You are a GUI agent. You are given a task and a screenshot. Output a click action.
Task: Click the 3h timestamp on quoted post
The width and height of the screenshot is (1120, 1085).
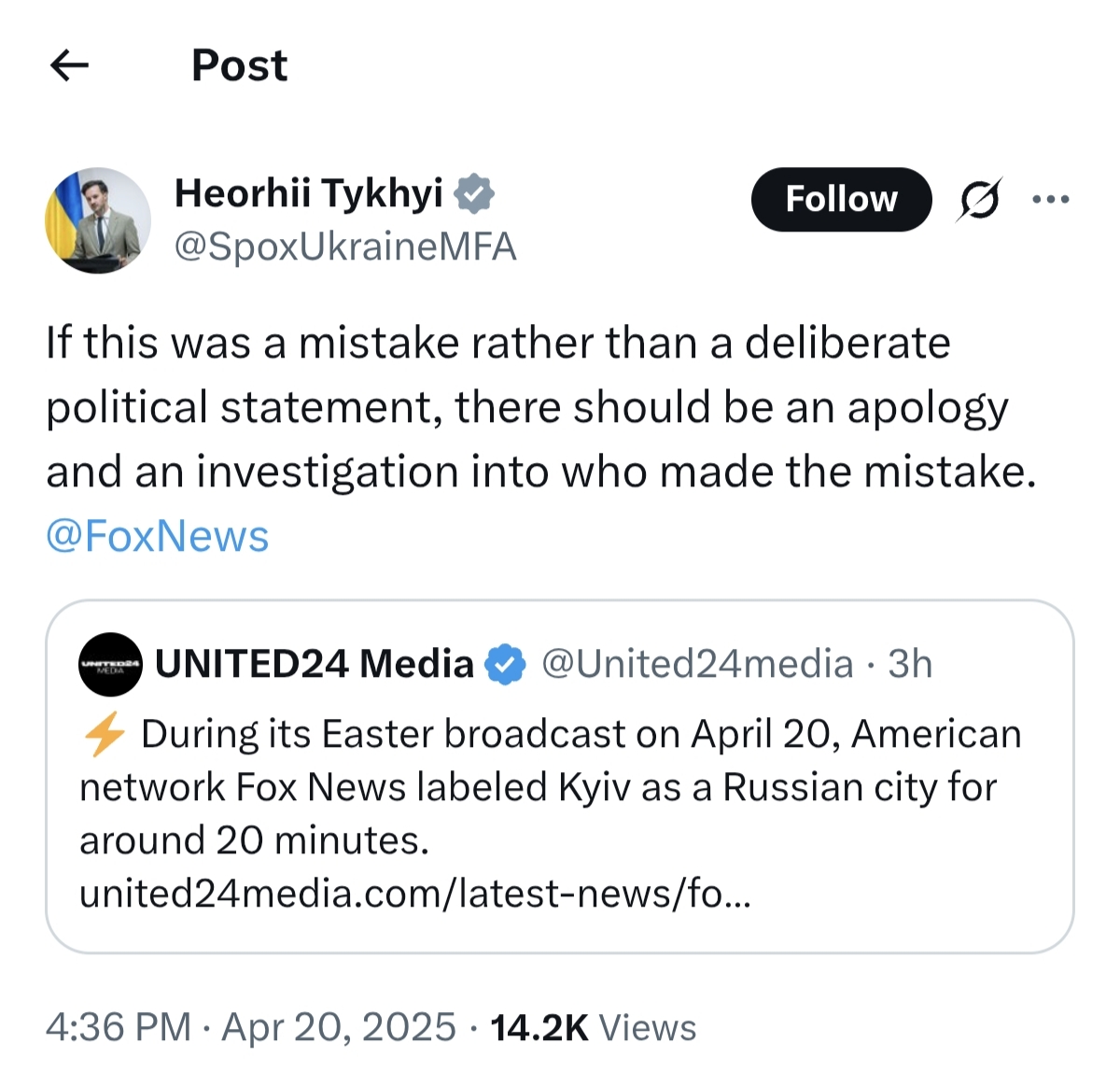pyautogui.click(x=910, y=664)
